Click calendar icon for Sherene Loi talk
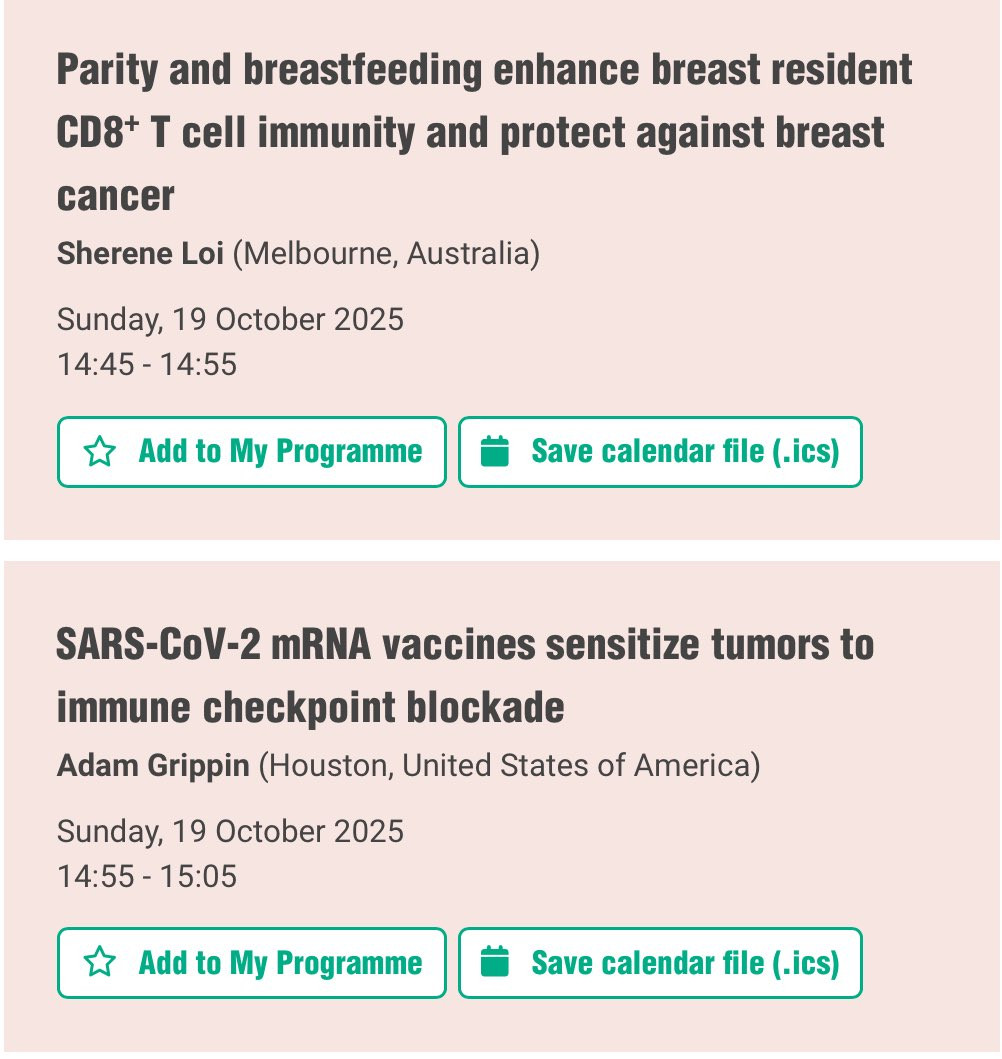 point(495,452)
